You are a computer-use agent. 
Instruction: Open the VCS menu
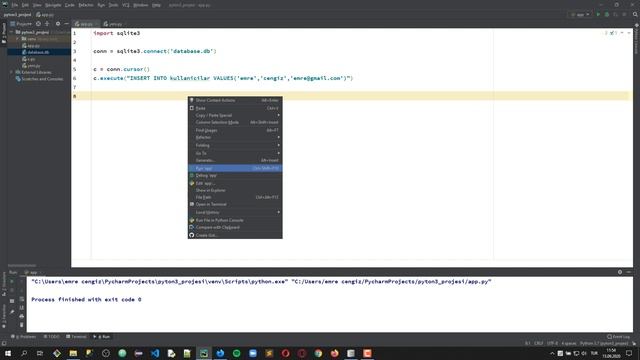(x=126, y=5)
